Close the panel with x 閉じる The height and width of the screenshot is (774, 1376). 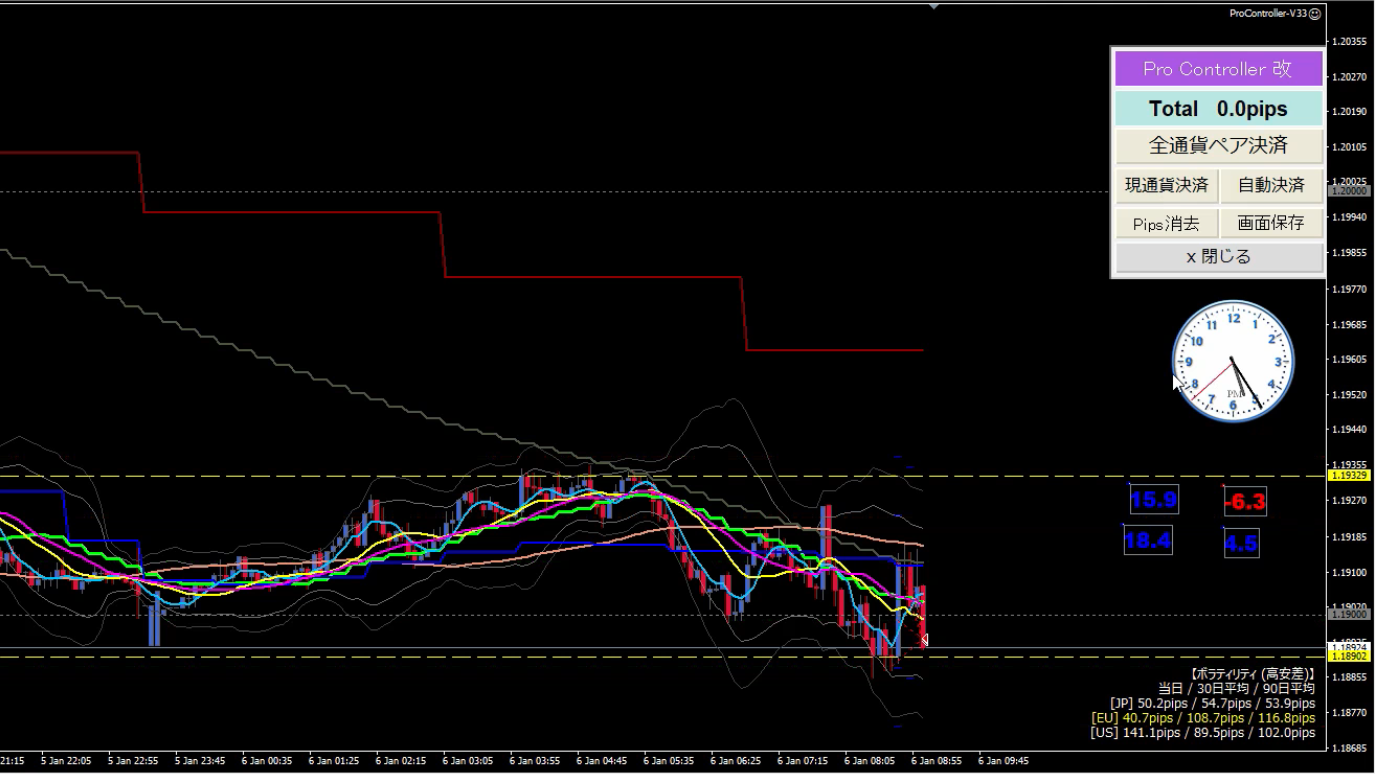1218,257
